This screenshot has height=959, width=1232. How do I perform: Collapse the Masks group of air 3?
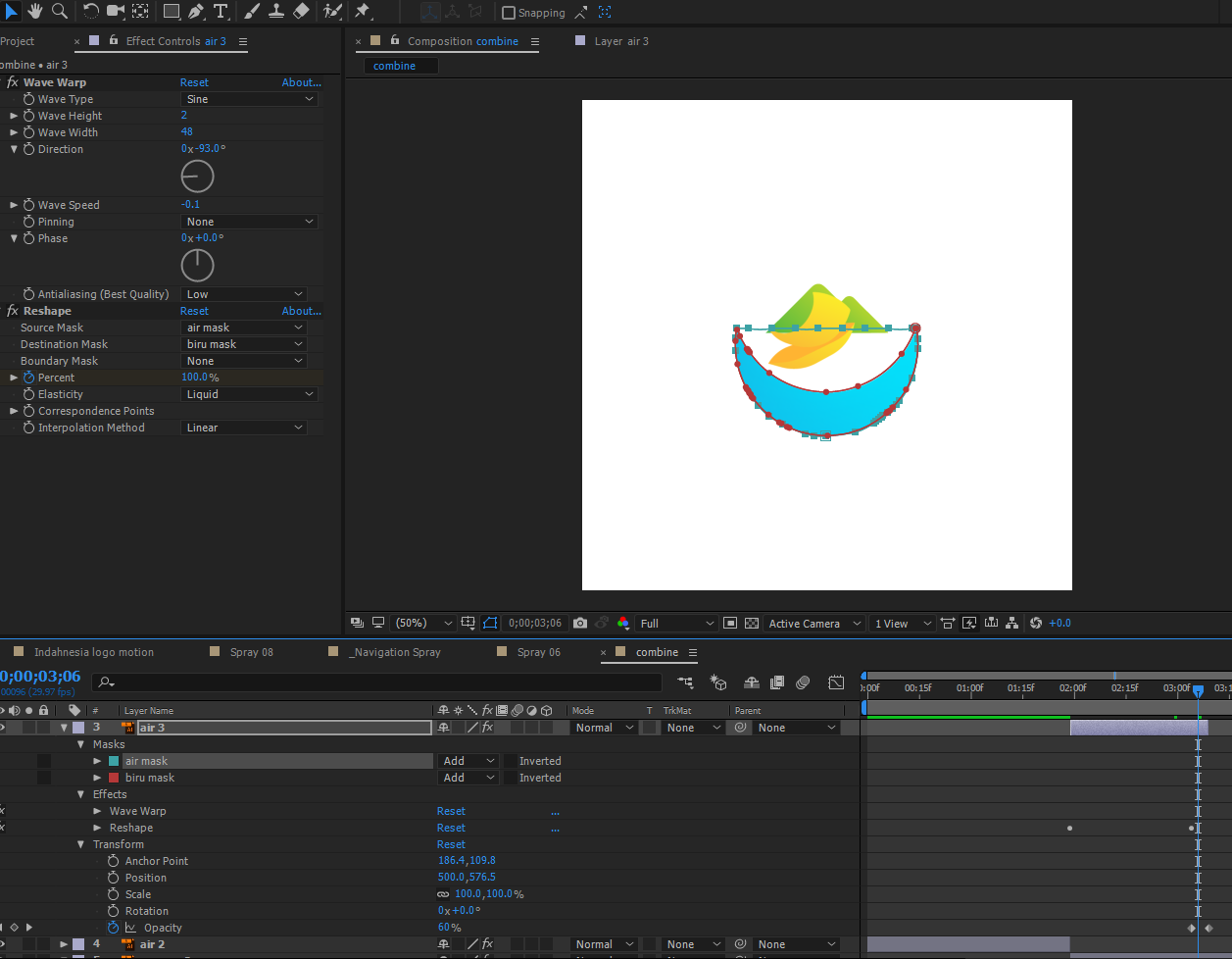coord(81,743)
